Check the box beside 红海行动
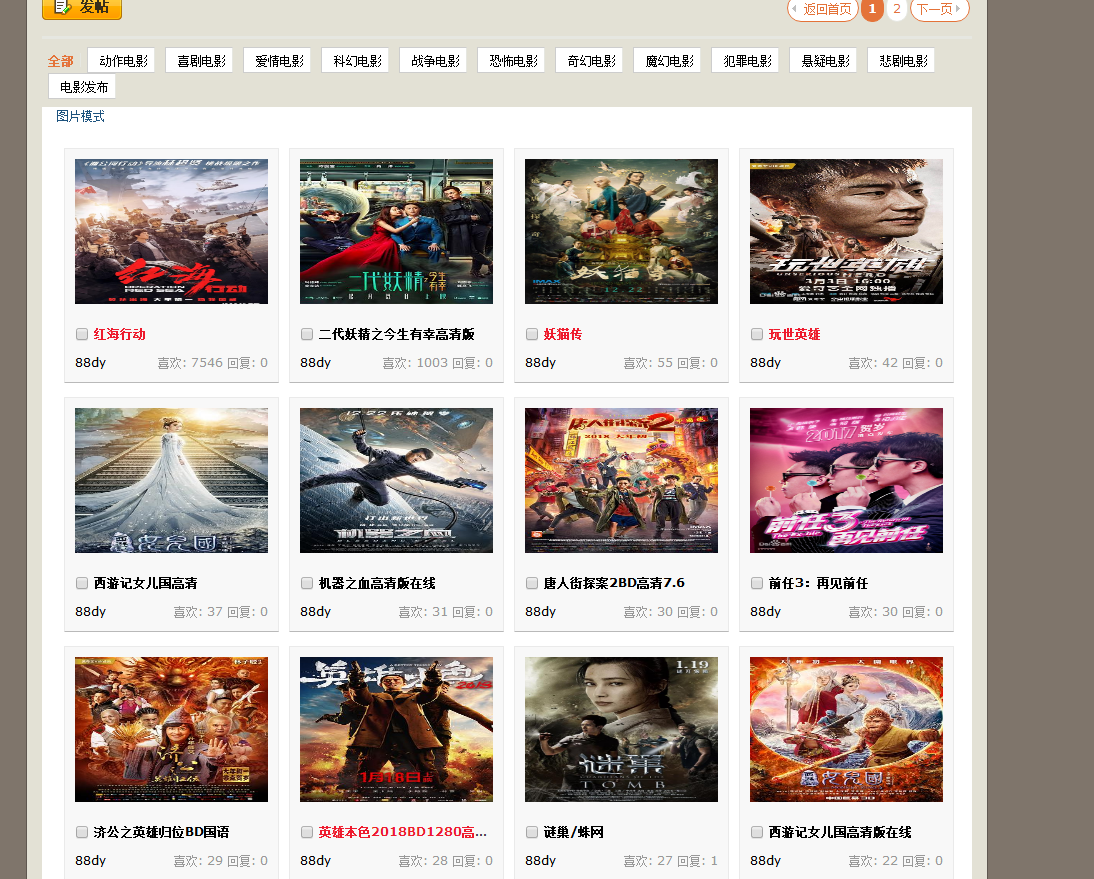The width and height of the screenshot is (1094, 879). coord(82,334)
